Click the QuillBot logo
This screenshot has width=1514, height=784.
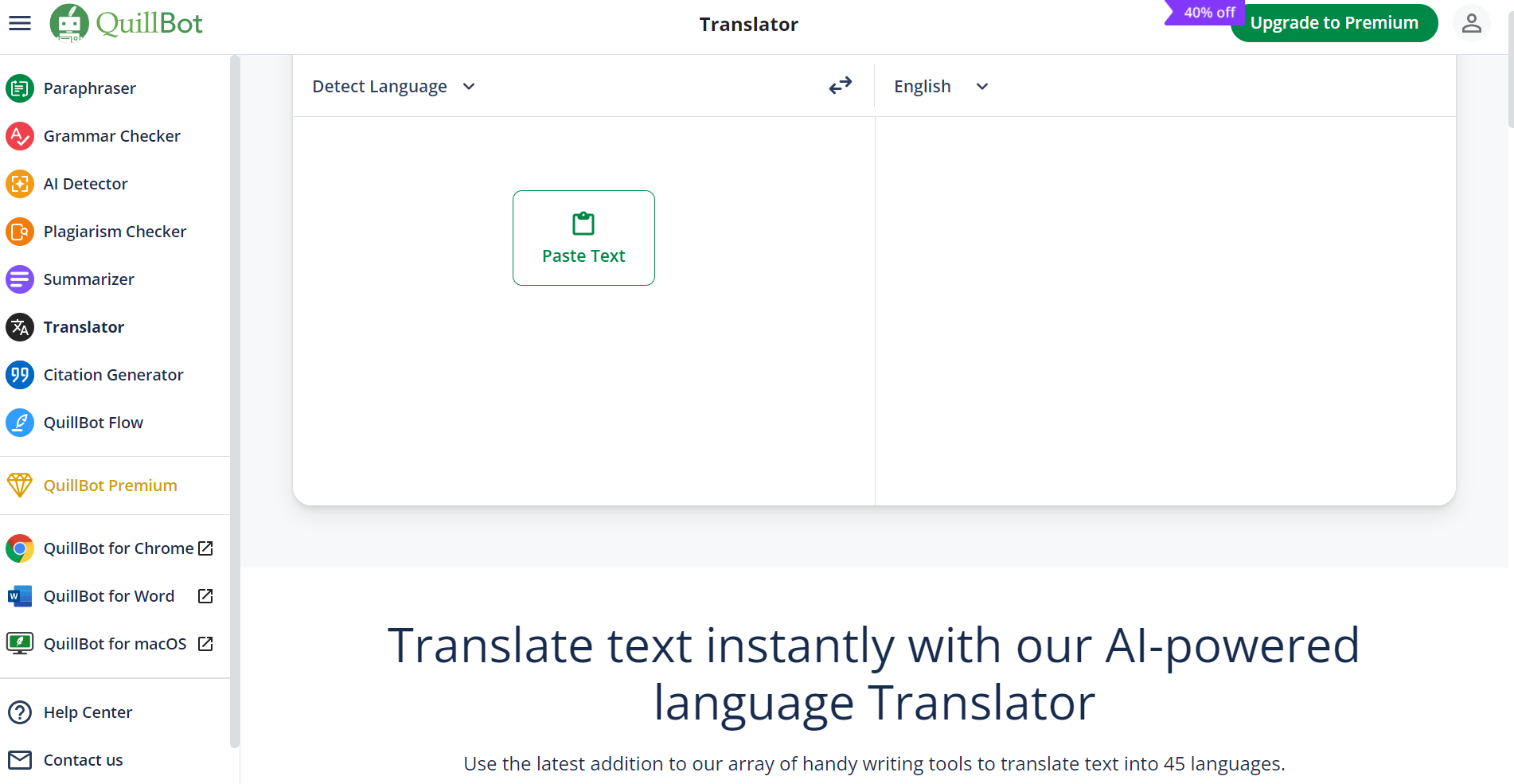[x=127, y=23]
